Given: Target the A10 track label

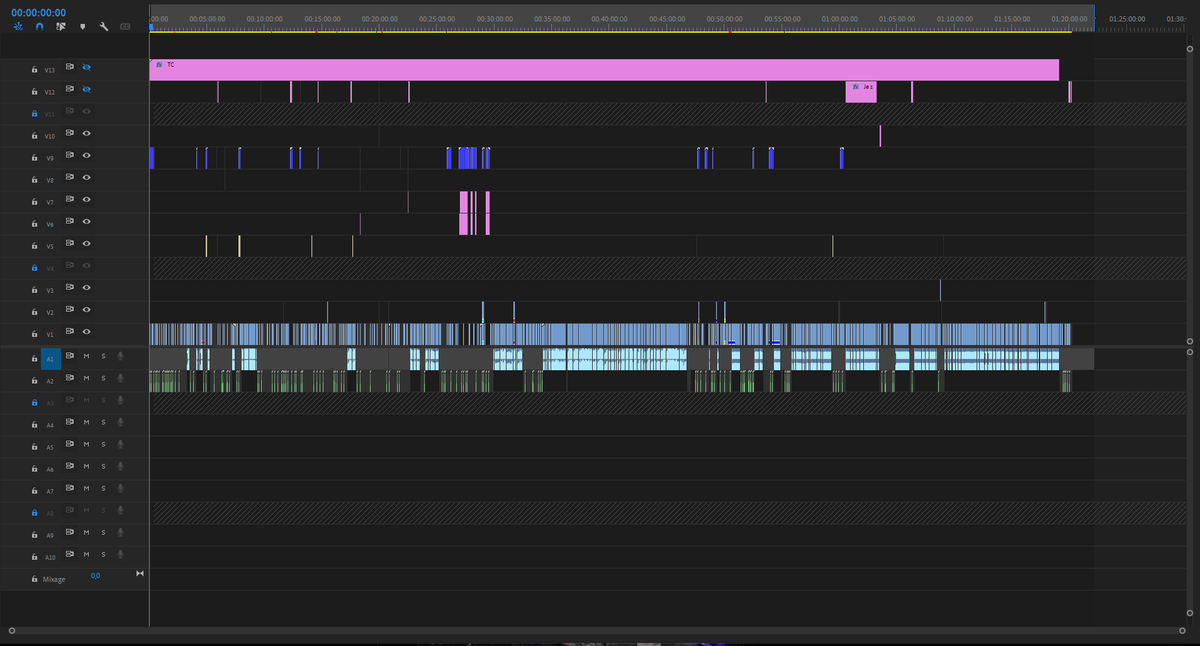Looking at the screenshot, I should pyautogui.click(x=50, y=557).
